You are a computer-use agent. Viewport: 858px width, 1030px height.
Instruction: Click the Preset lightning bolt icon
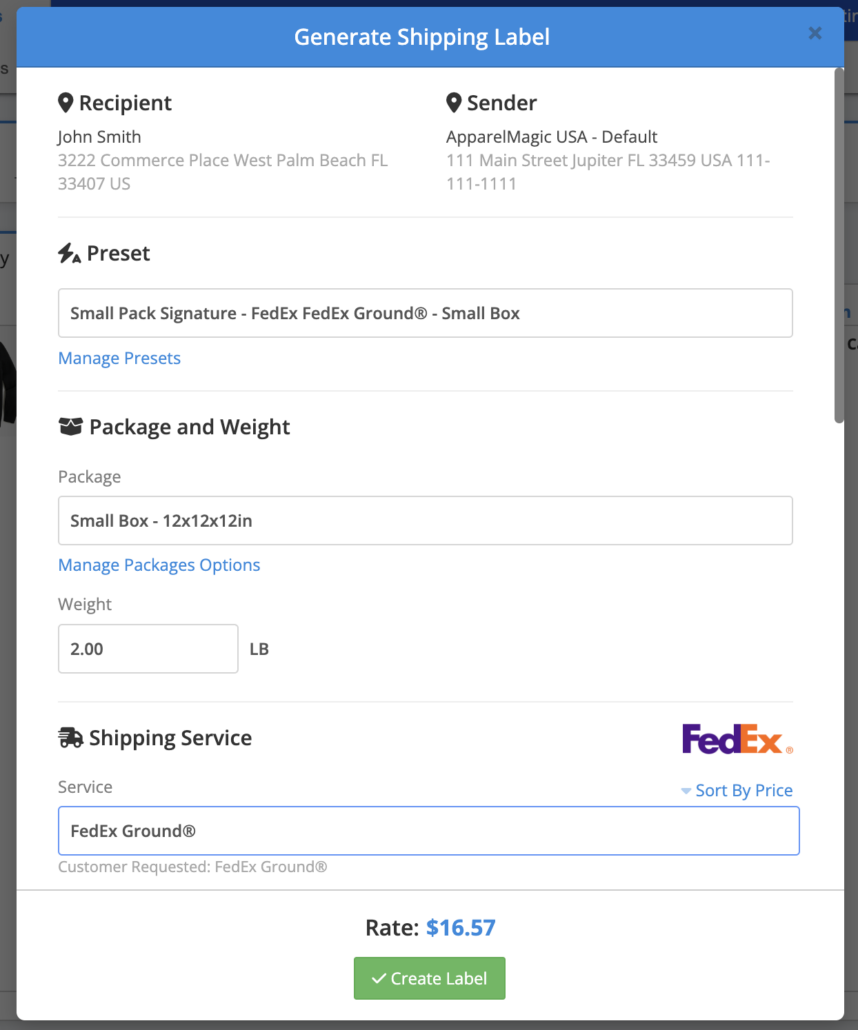pyautogui.click(x=69, y=254)
